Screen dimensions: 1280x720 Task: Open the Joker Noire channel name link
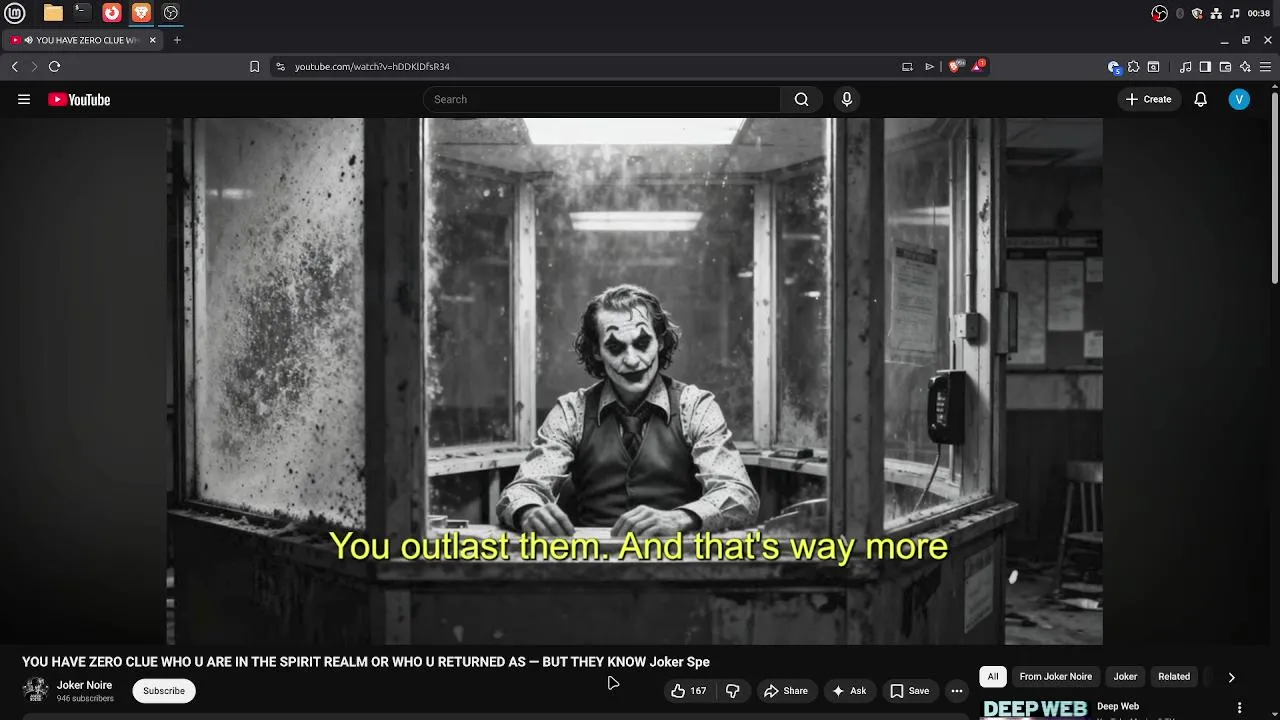click(84, 685)
